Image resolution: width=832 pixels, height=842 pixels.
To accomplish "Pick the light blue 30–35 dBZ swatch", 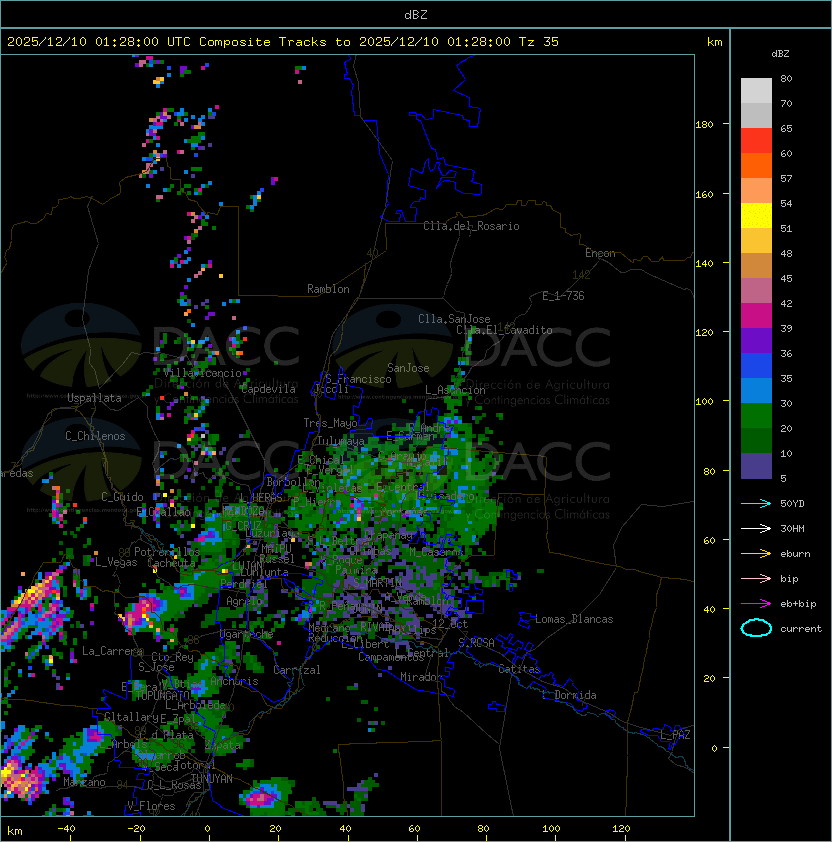I will coord(756,390).
